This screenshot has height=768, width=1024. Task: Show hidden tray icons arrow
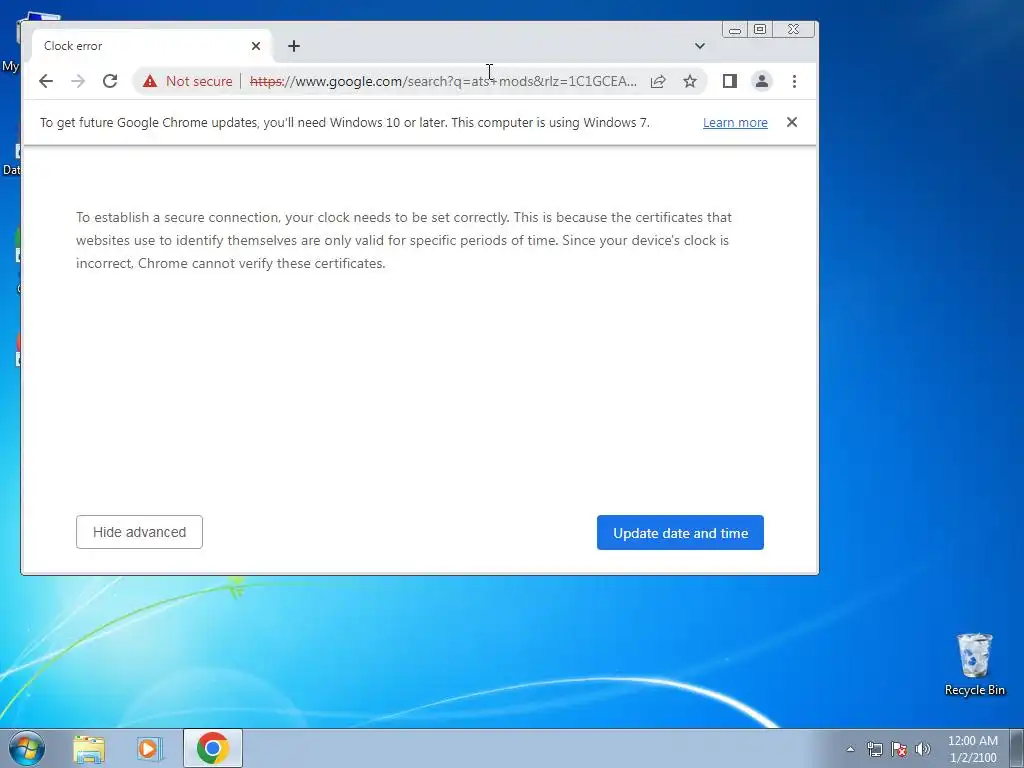(x=850, y=749)
